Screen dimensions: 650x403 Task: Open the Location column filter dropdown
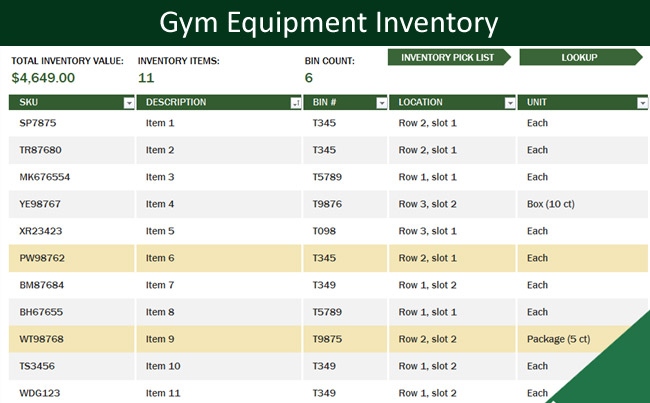pos(510,102)
